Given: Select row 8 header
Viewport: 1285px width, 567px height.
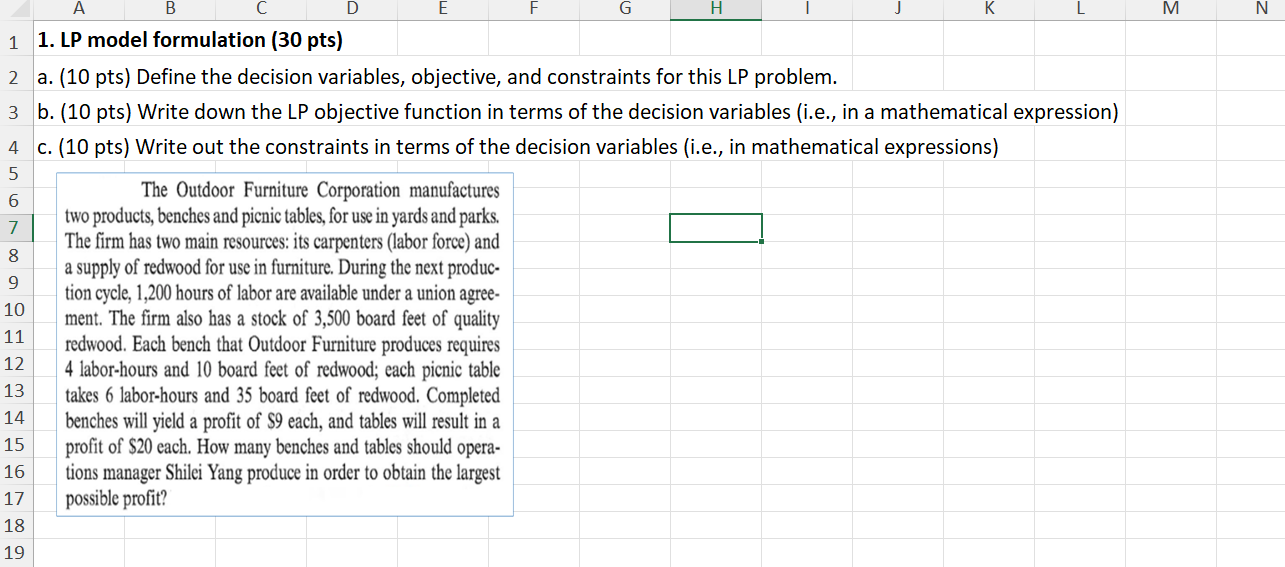Looking at the screenshot, I should [x=16, y=255].
